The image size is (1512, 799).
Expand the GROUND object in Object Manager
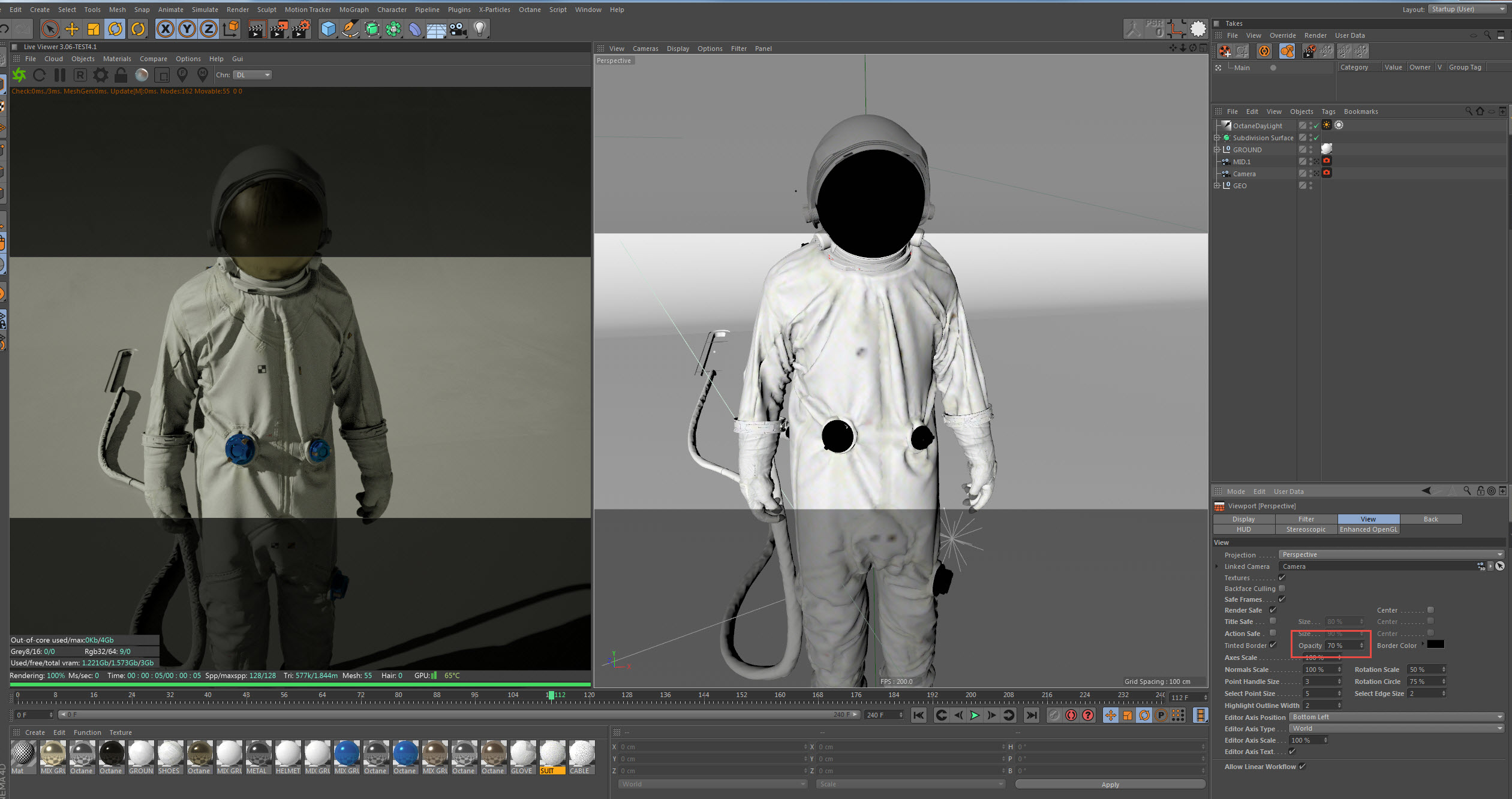1217,150
